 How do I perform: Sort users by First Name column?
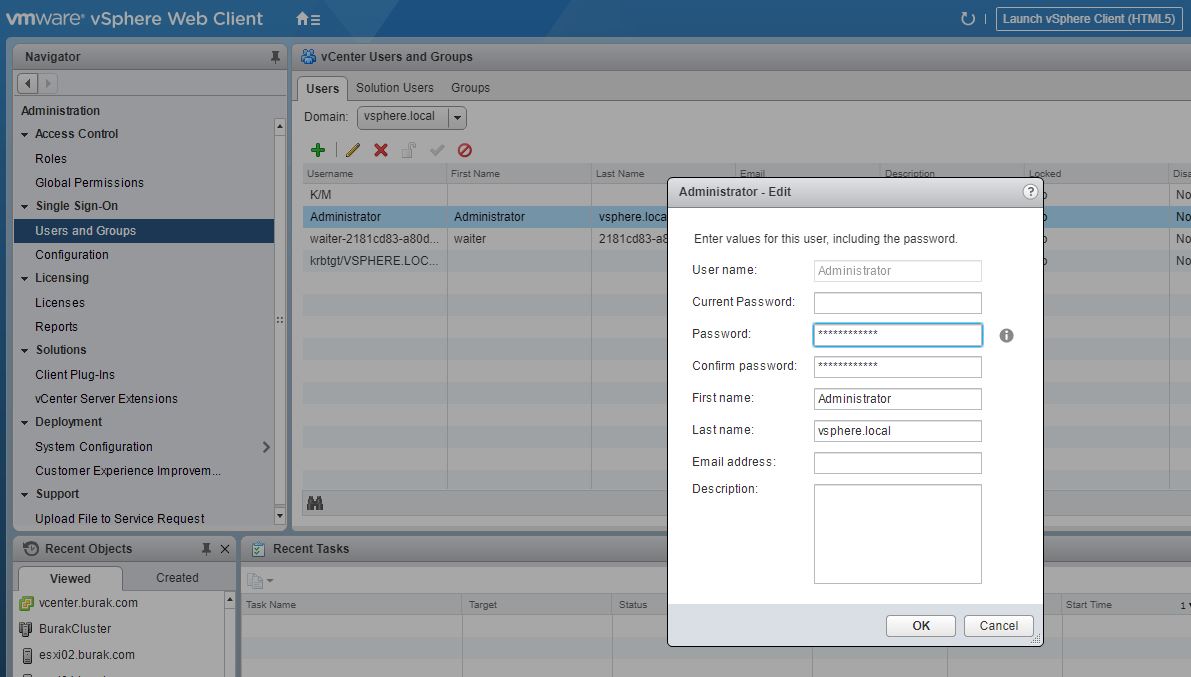tap(520, 174)
